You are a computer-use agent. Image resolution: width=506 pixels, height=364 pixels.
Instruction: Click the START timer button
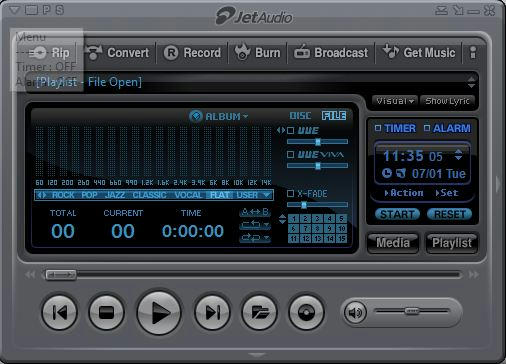pyautogui.click(x=397, y=214)
